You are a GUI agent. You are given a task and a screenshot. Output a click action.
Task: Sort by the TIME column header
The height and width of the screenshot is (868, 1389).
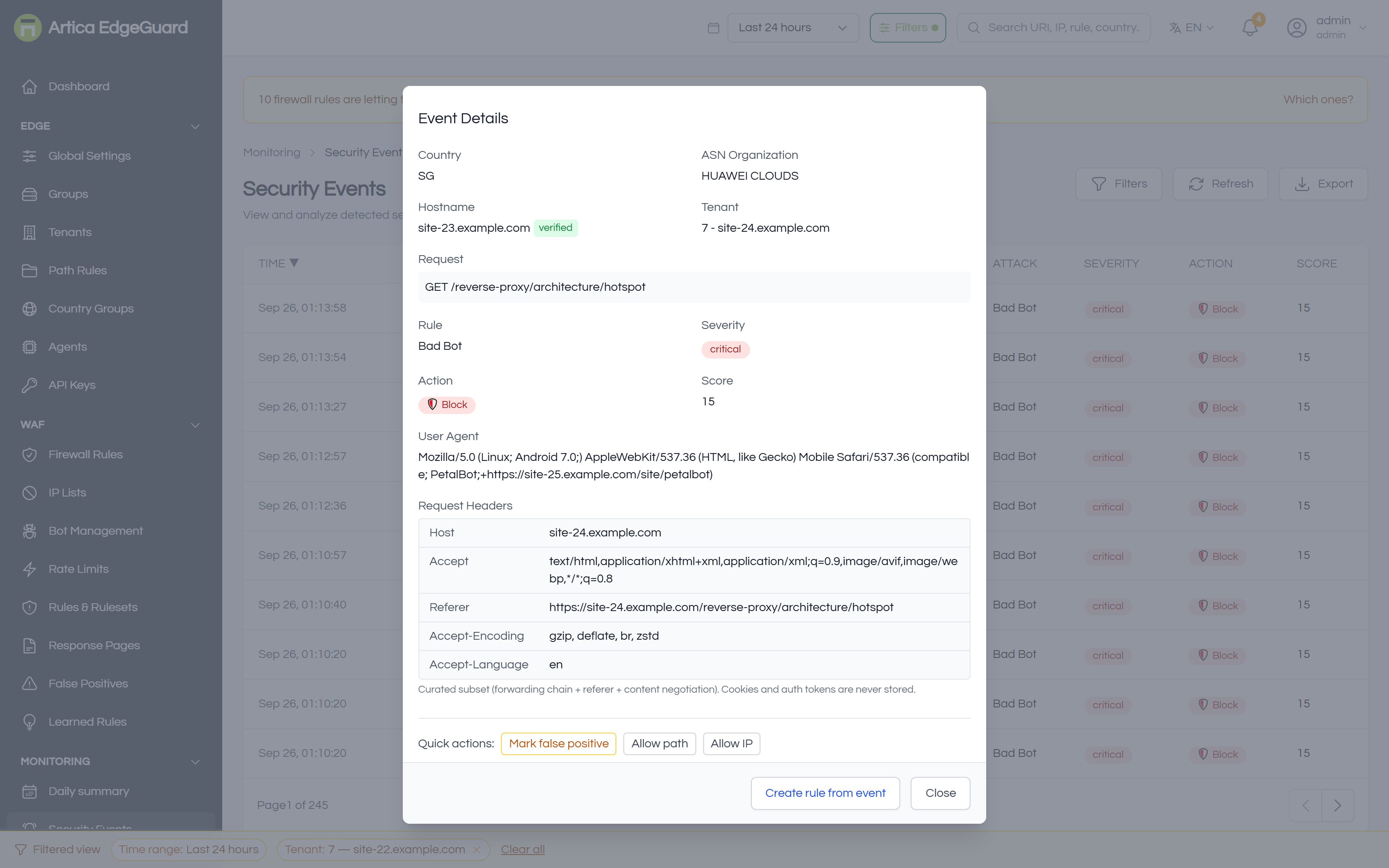278,263
